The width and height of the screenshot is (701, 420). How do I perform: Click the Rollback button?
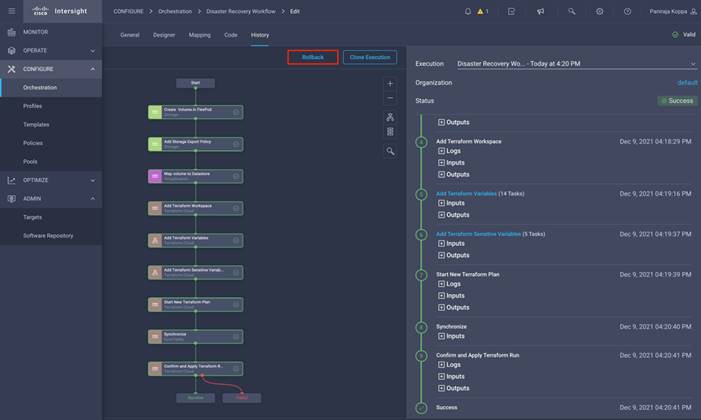coord(312,57)
